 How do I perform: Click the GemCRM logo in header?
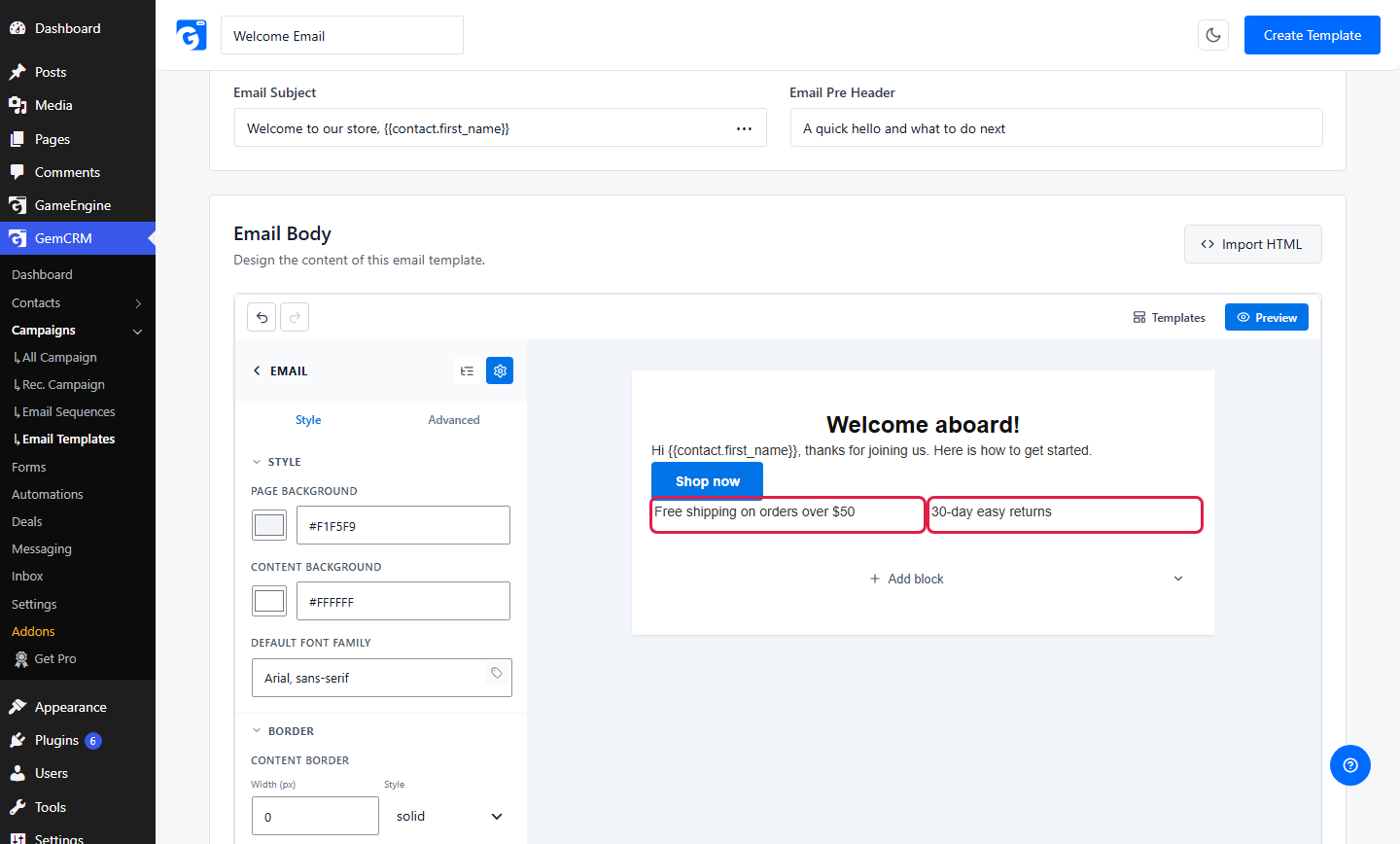[192, 35]
